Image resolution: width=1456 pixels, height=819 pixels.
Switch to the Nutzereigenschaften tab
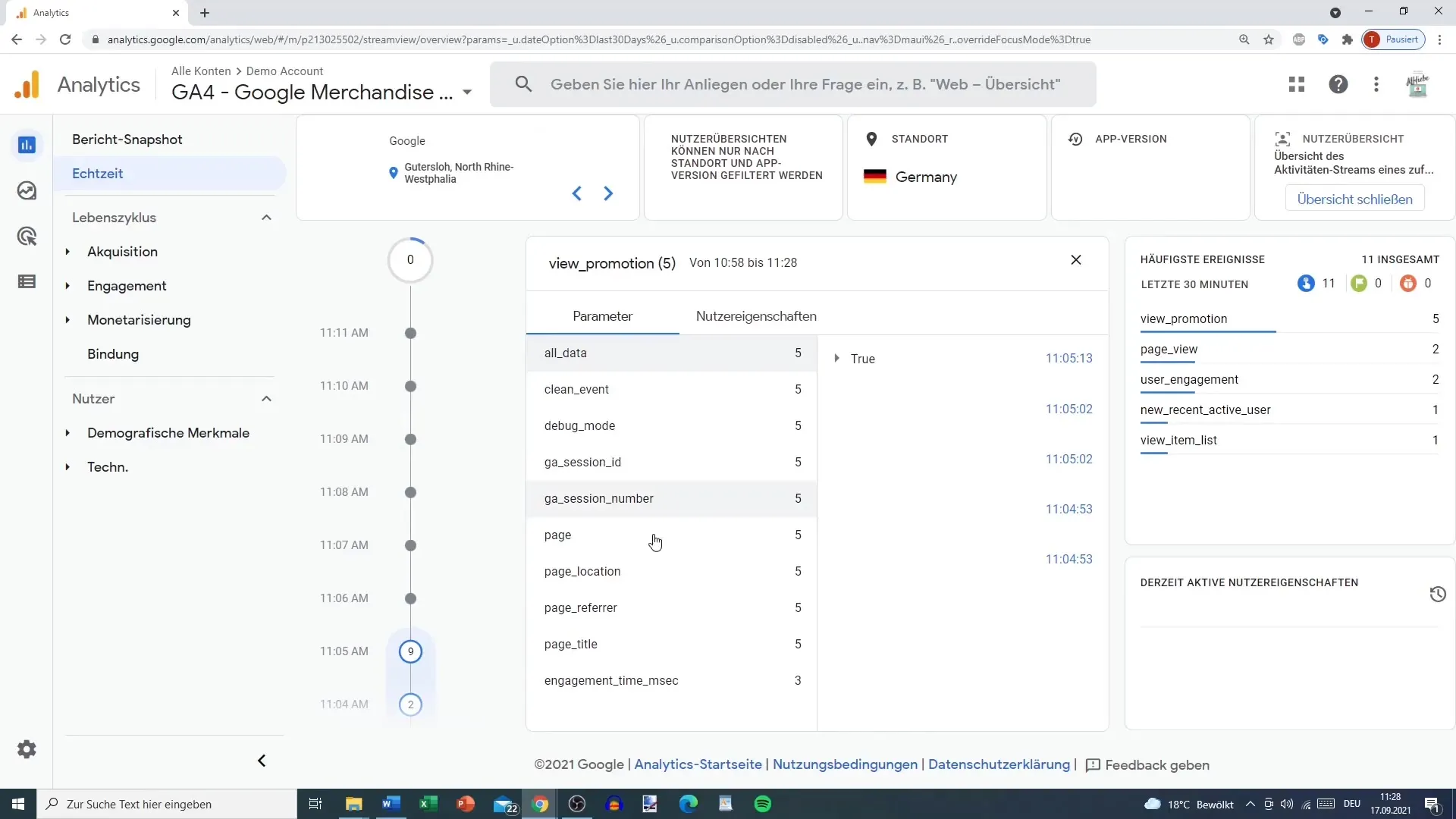click(x=756, y=316)
